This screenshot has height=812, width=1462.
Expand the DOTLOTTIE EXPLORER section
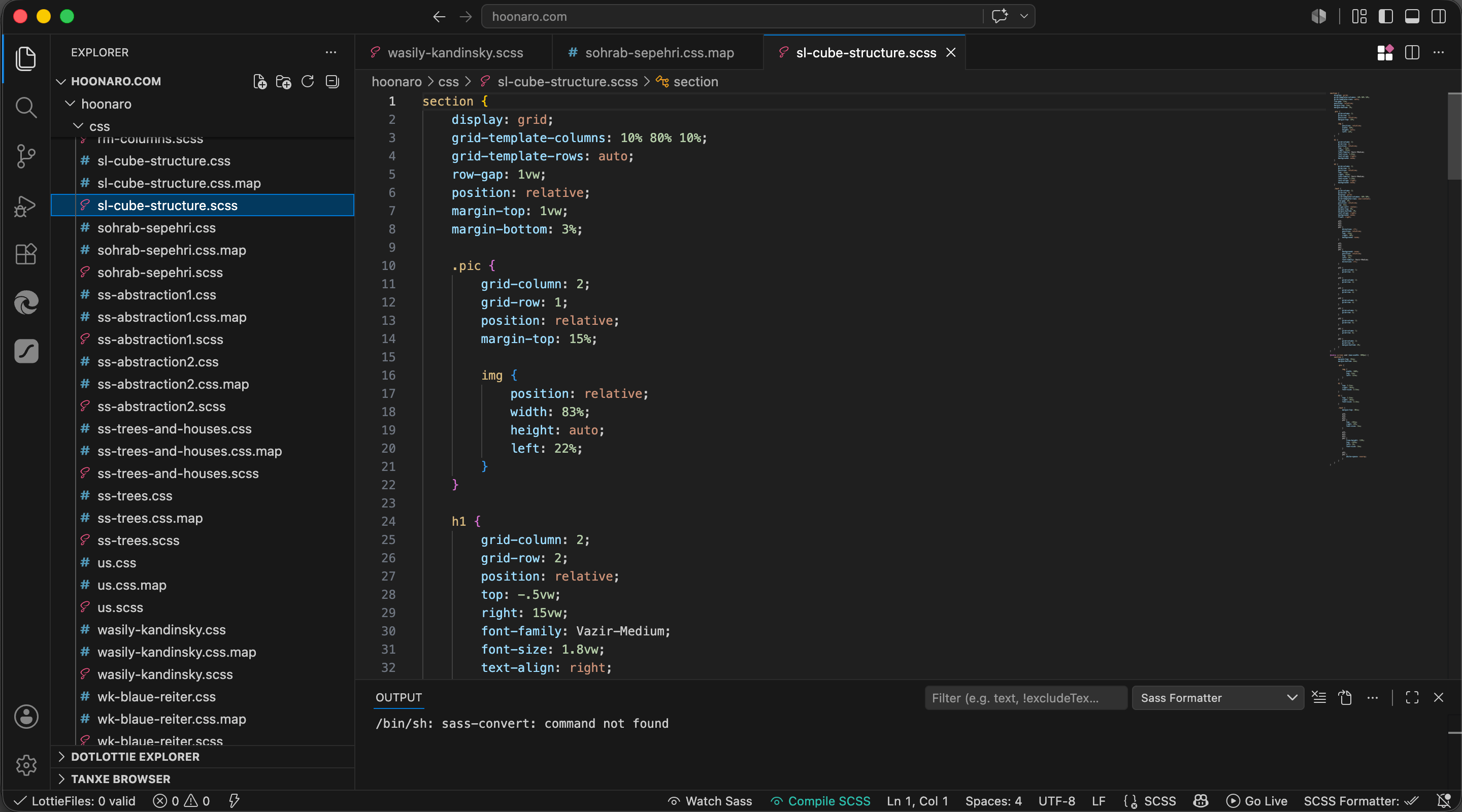135,756
